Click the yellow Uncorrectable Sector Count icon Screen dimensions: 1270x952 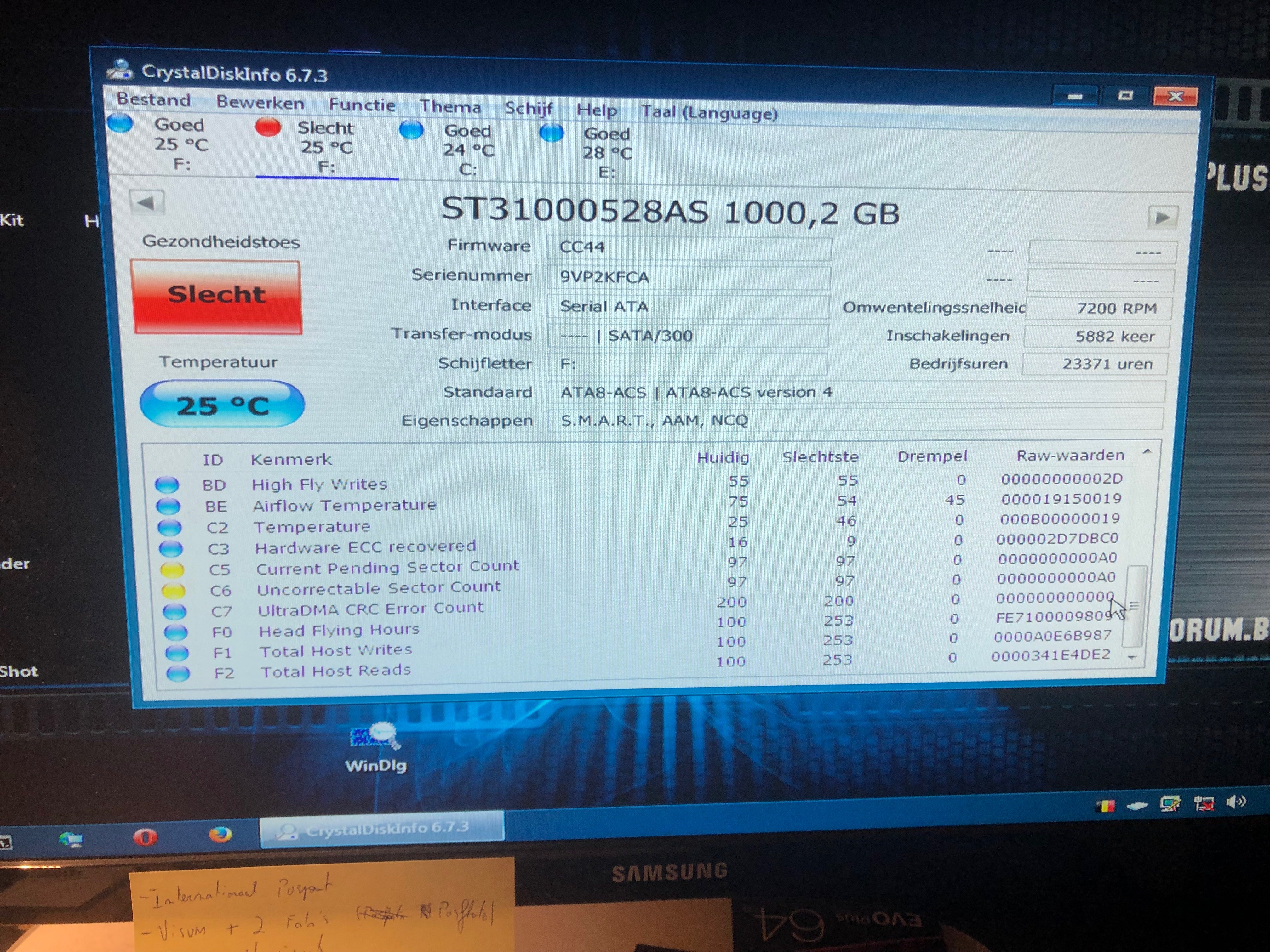[x=173, y=591]
